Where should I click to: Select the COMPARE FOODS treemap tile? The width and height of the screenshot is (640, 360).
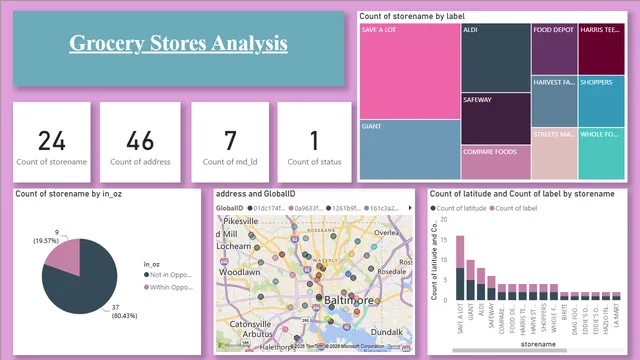pyautogui.click(x=496, y=162)
